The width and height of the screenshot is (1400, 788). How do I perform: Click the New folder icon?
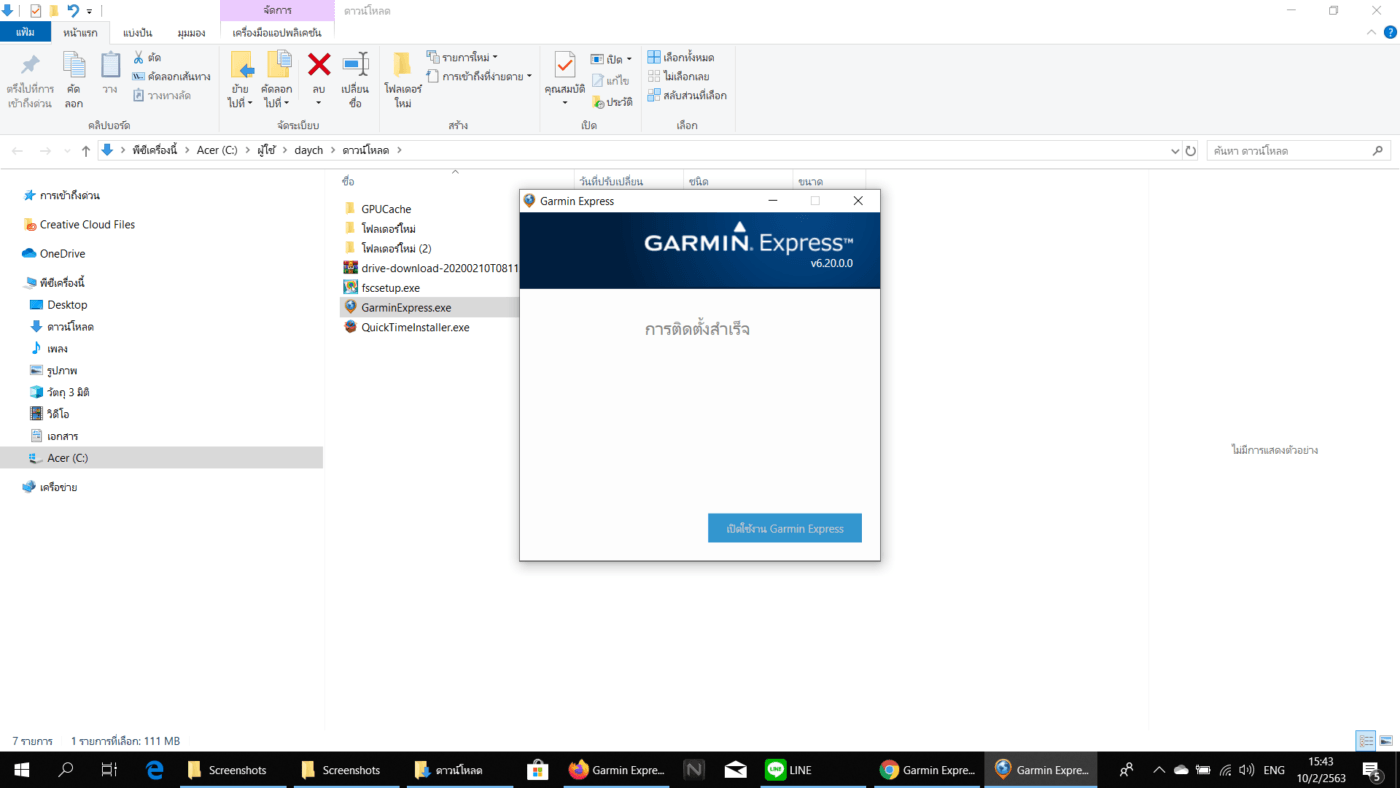click(402, 65)
